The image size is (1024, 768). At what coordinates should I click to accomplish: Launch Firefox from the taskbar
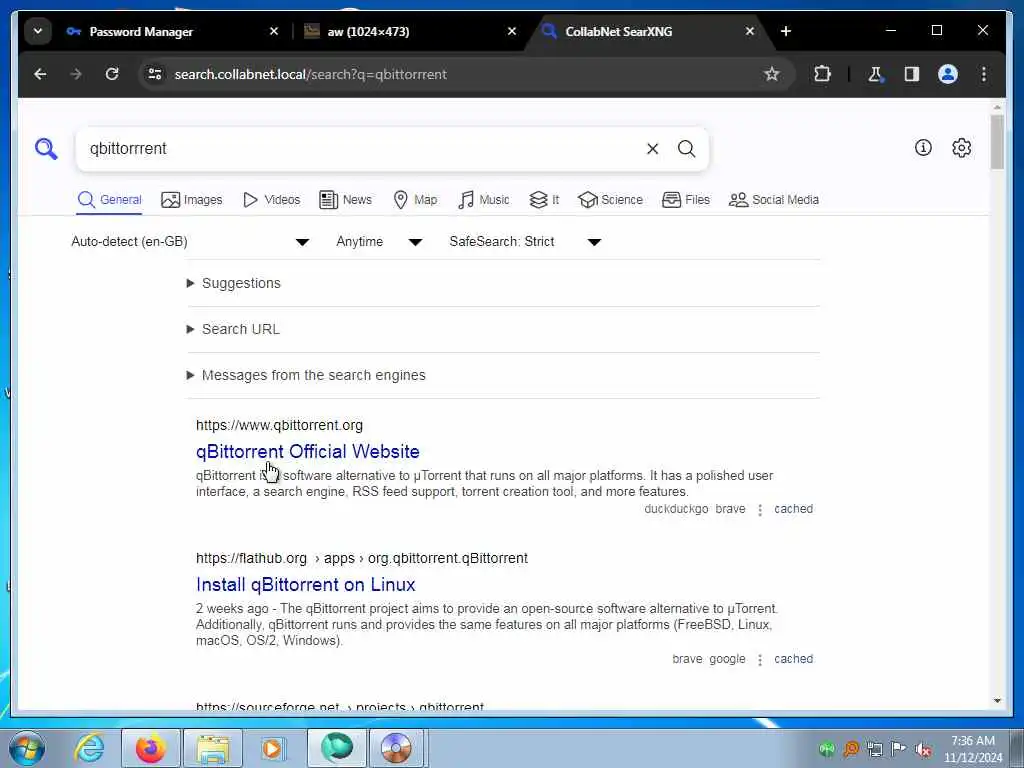(151, 748)
